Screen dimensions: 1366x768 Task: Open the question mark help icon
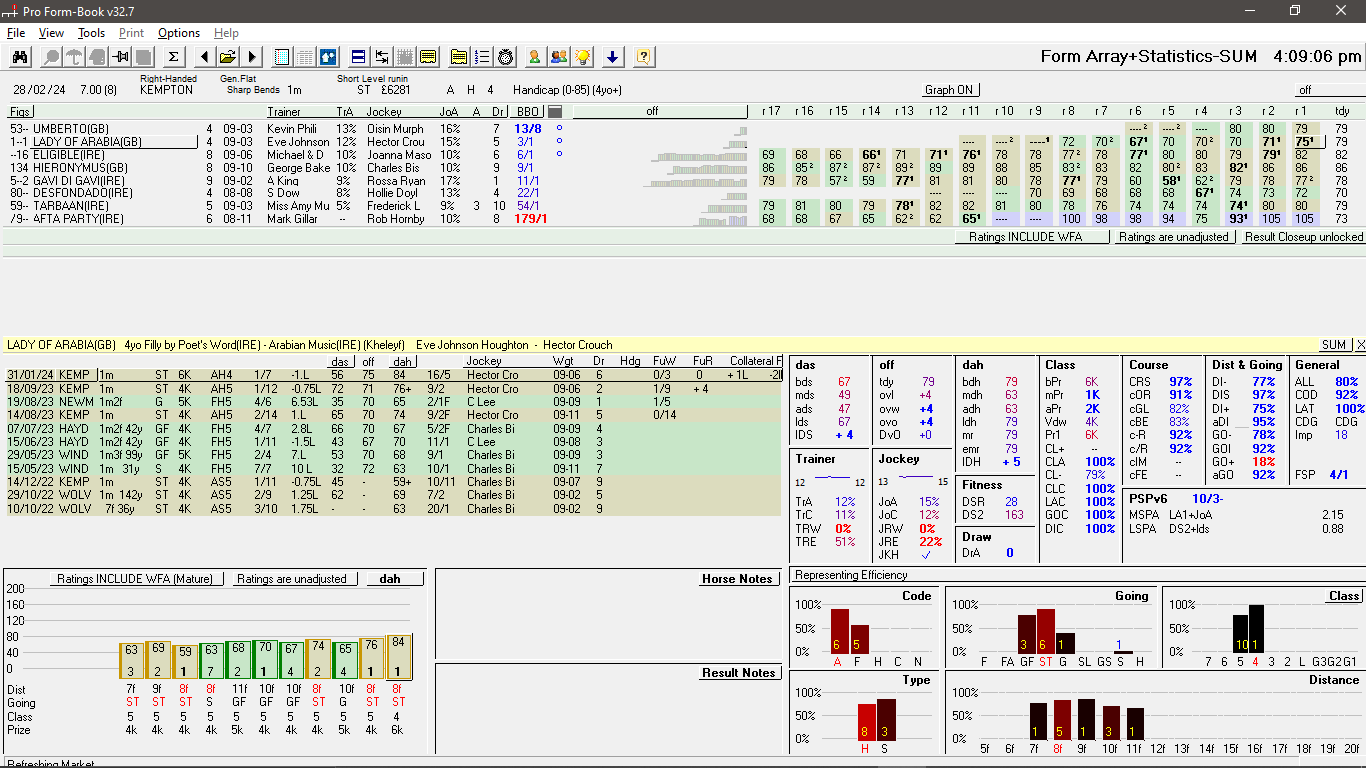(644, 57)
